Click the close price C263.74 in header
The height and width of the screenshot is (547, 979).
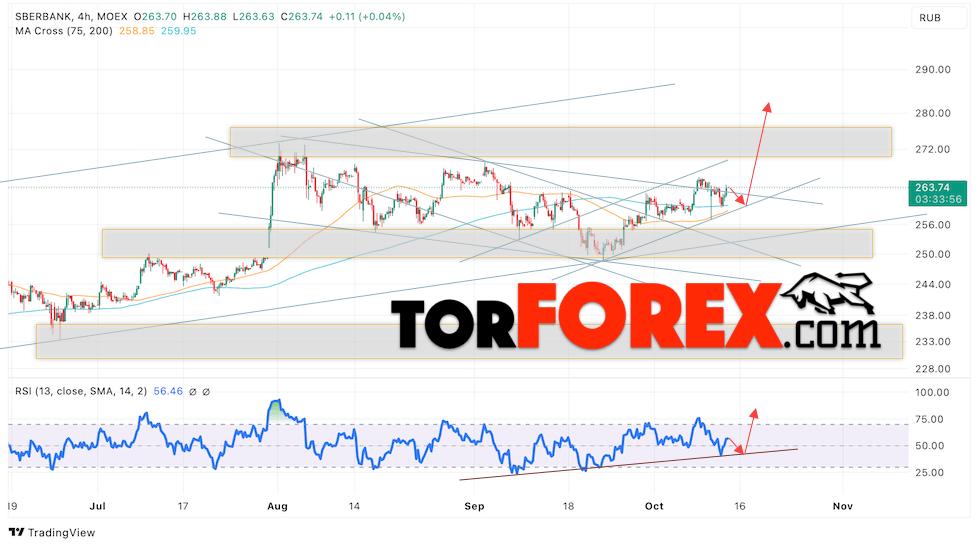click(302, 17)
